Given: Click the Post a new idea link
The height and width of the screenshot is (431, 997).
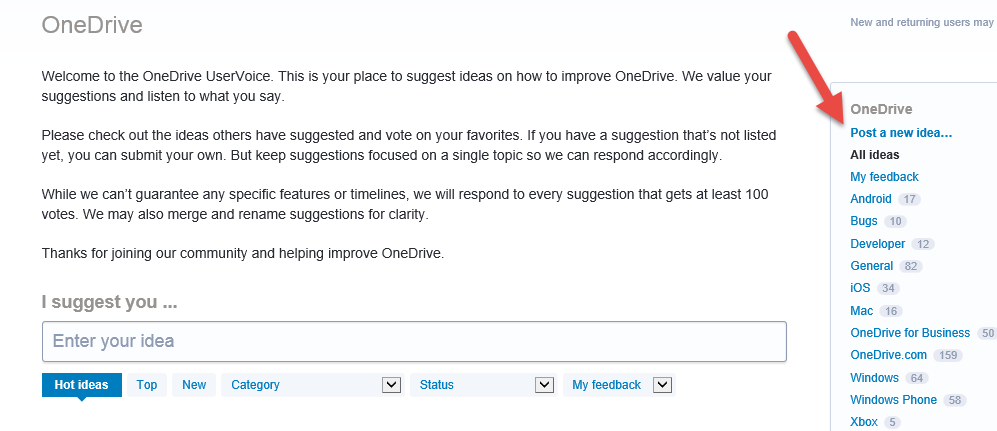Looking at the screenshot, I should click(x=901, y=132).
